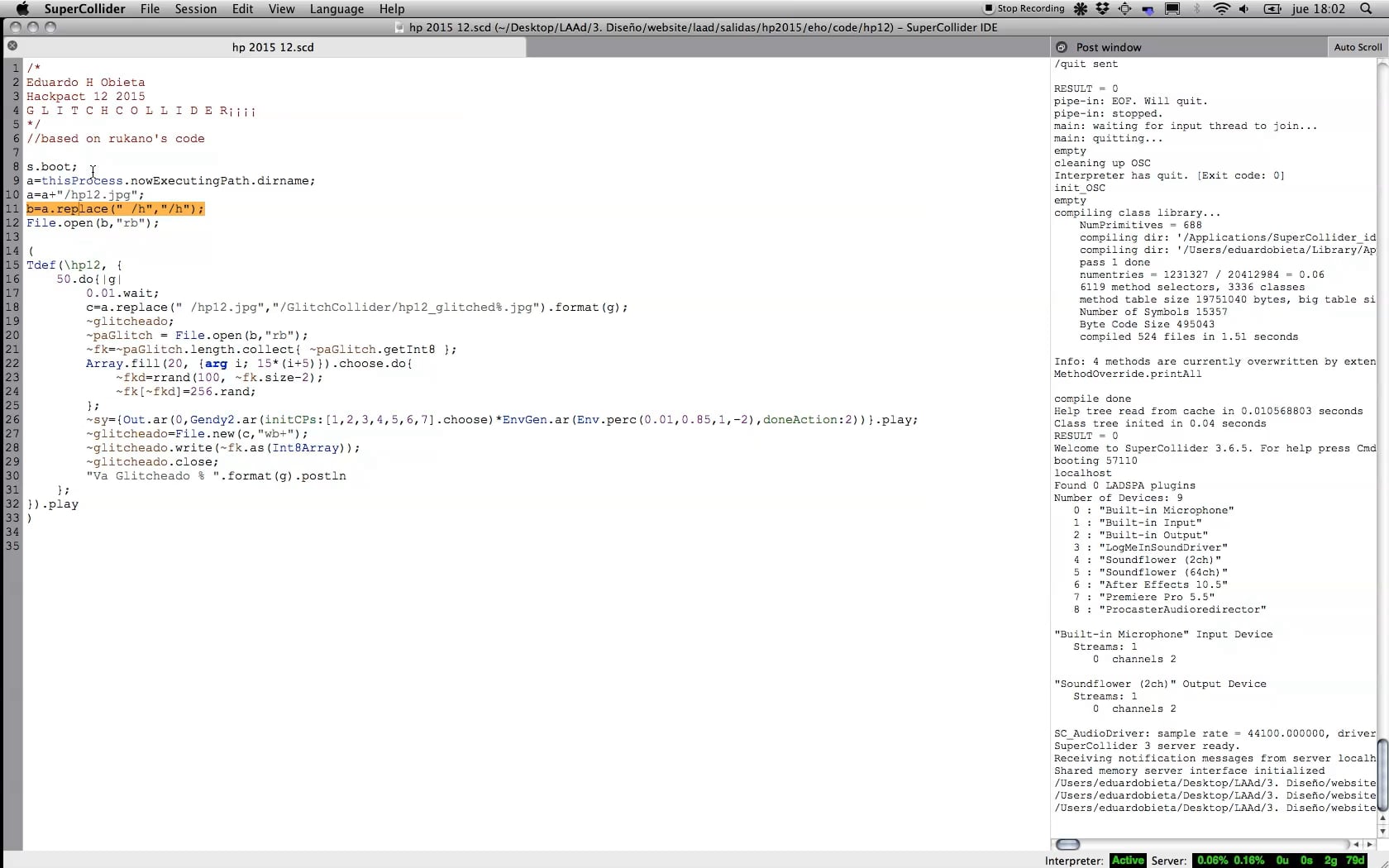Click the Interpreter Active status indicator
This screenshot has height=868, width=1389.
coord(1128,861)
